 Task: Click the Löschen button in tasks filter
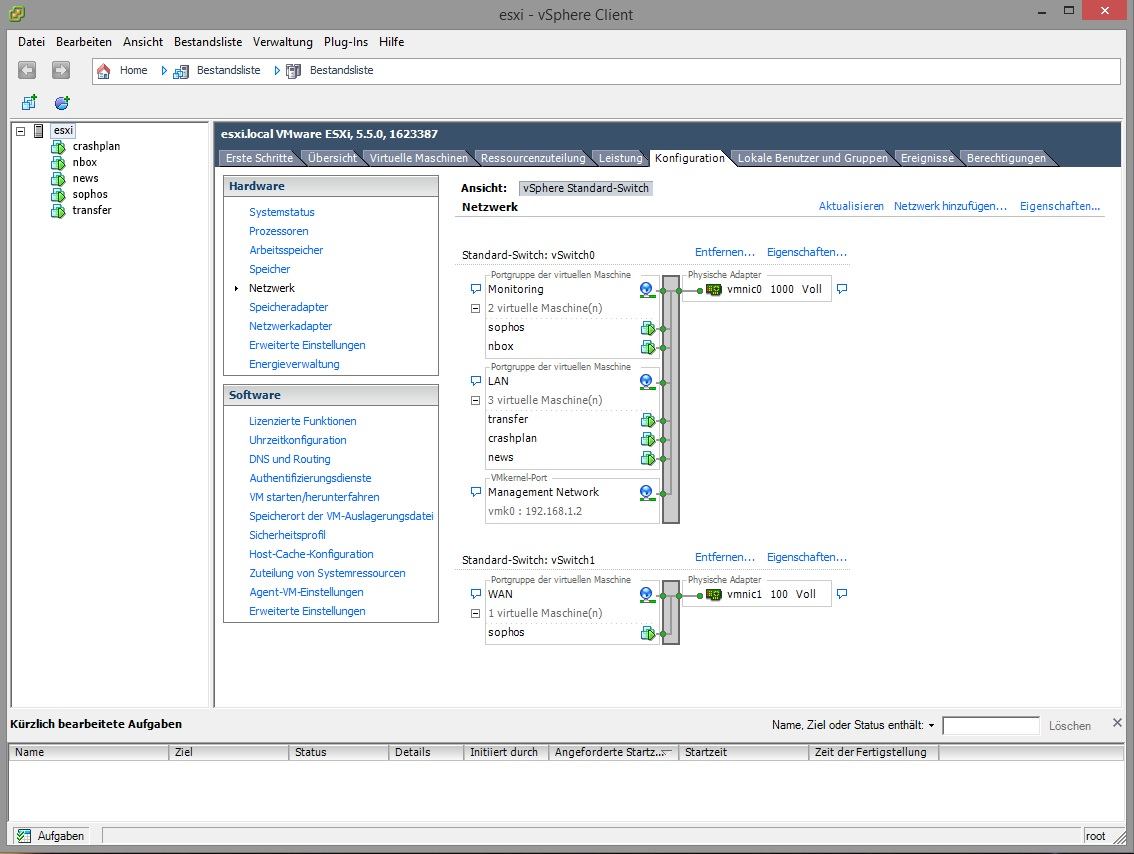(x=1070, y=726)
